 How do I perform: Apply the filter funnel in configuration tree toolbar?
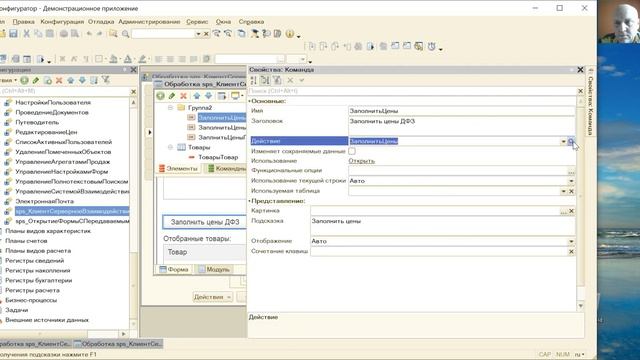pos(106,80)
